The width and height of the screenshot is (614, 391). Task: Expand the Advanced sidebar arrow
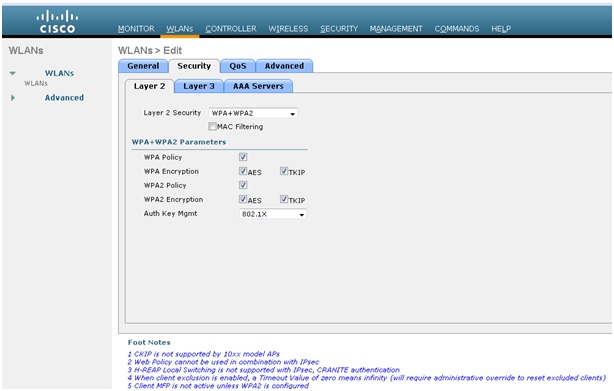(13, 97)
